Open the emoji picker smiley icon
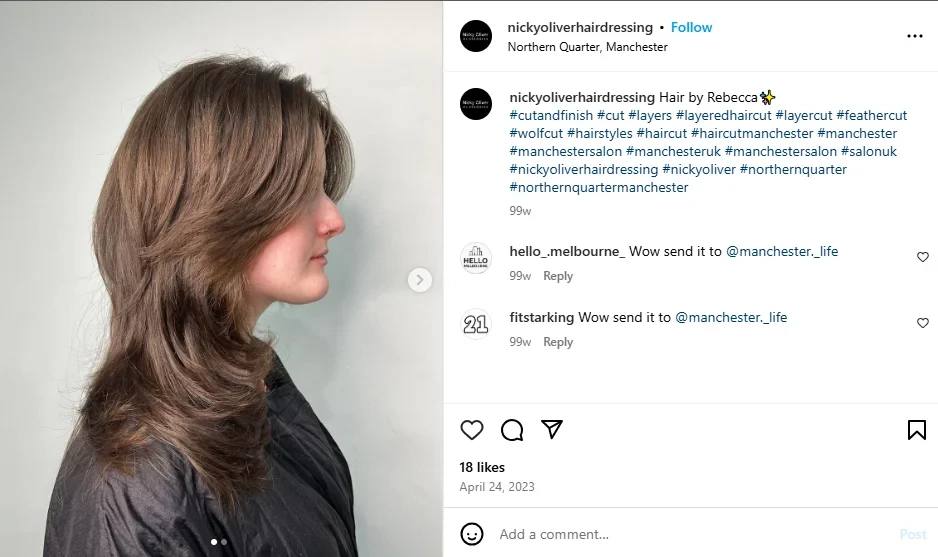 472,534
